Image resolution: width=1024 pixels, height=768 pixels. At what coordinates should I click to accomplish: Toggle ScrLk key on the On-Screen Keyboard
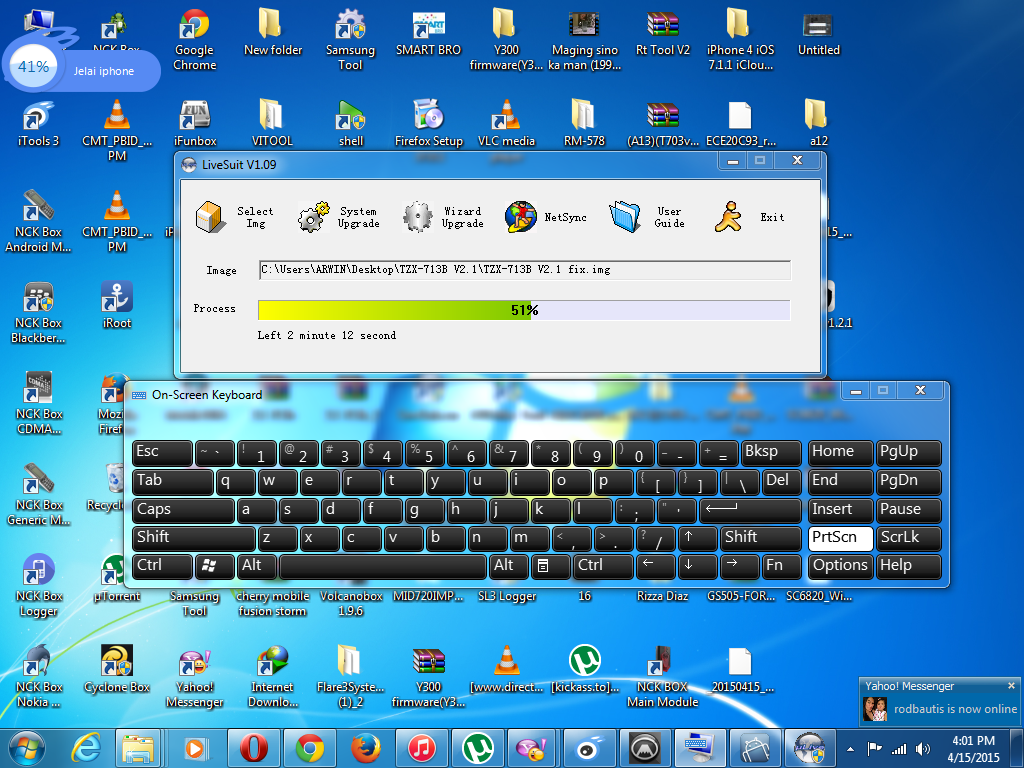(908, 537)
